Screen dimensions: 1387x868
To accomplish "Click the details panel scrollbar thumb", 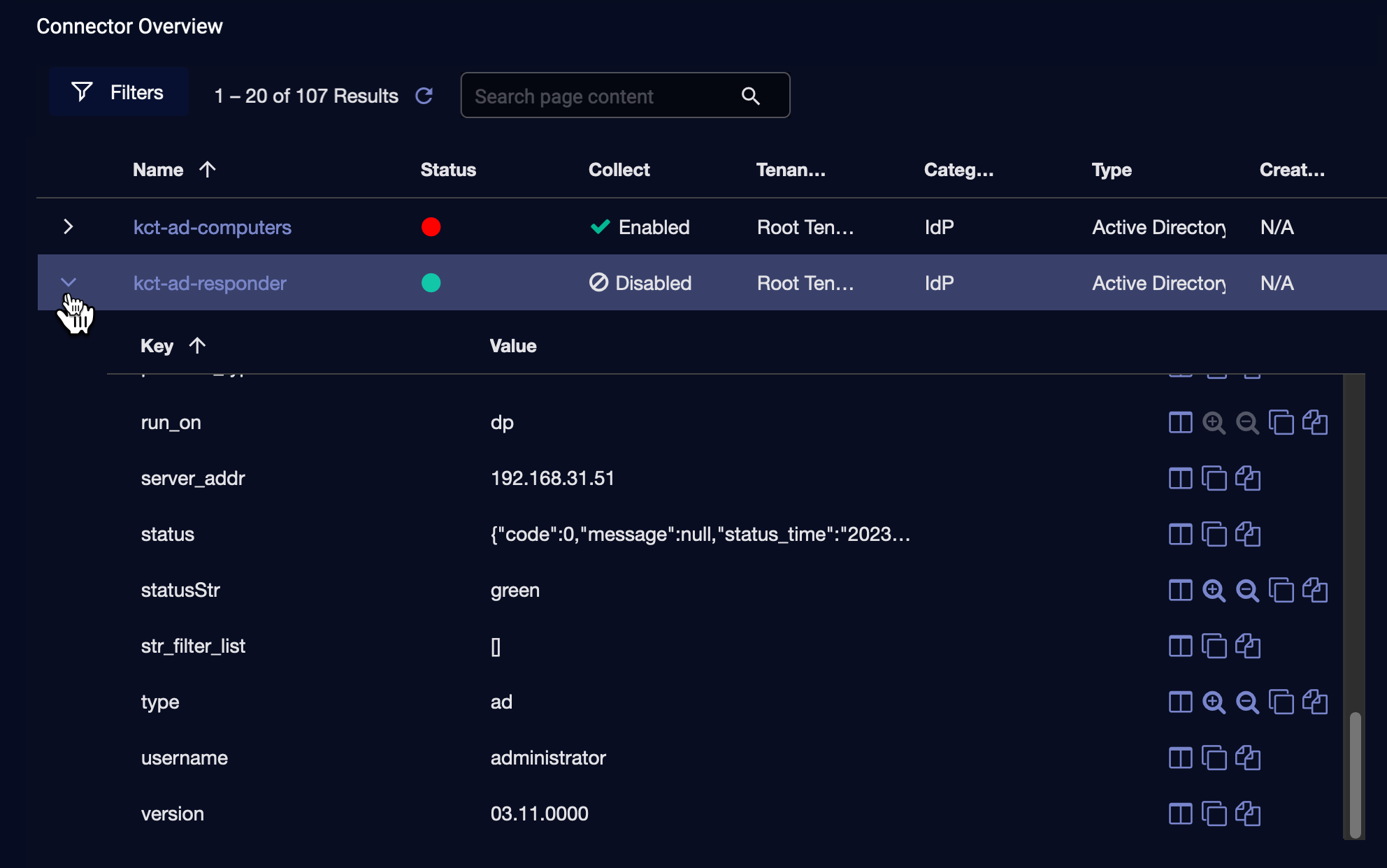I will tap(1355, 774).
